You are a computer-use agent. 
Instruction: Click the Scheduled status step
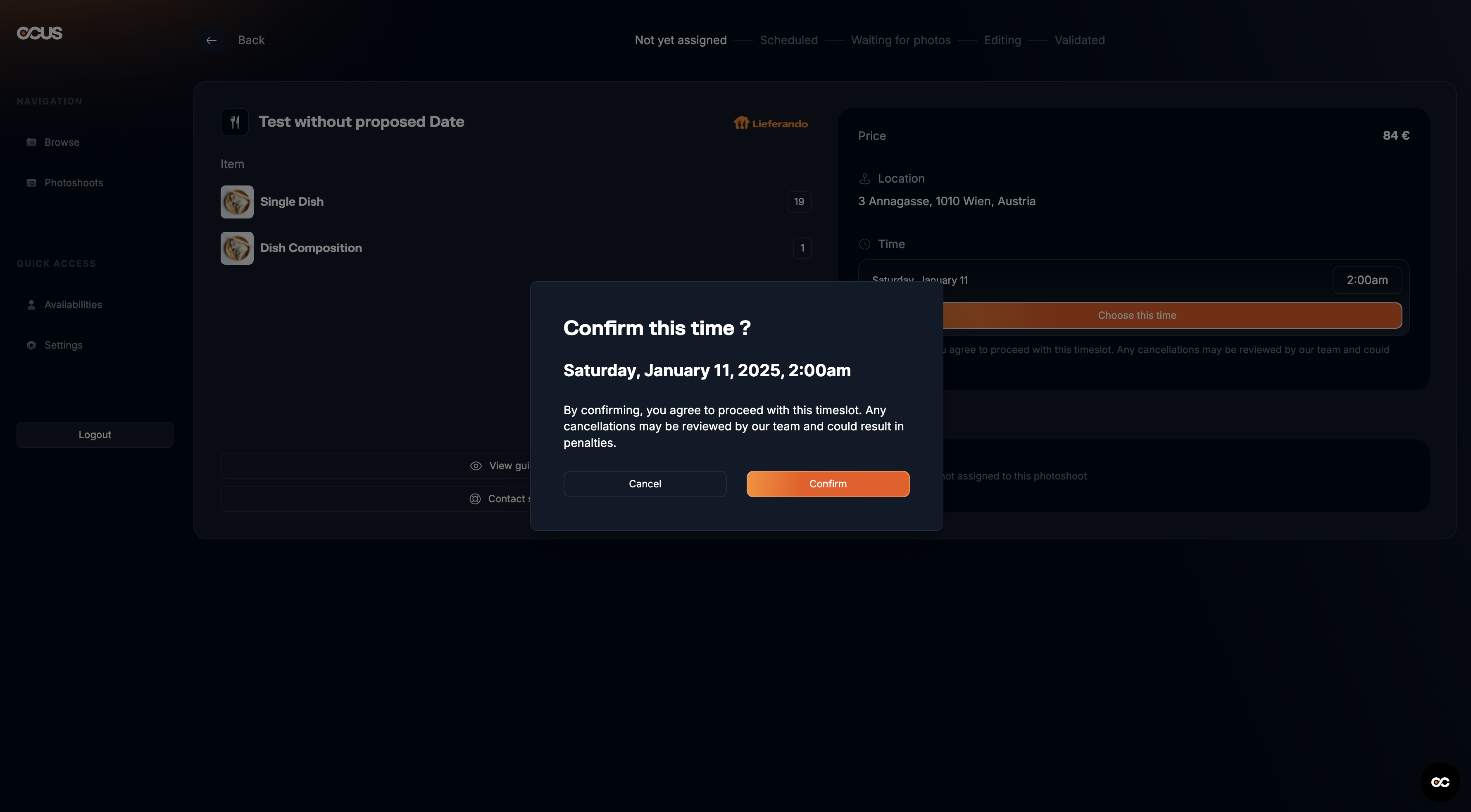tap(789, 40)
